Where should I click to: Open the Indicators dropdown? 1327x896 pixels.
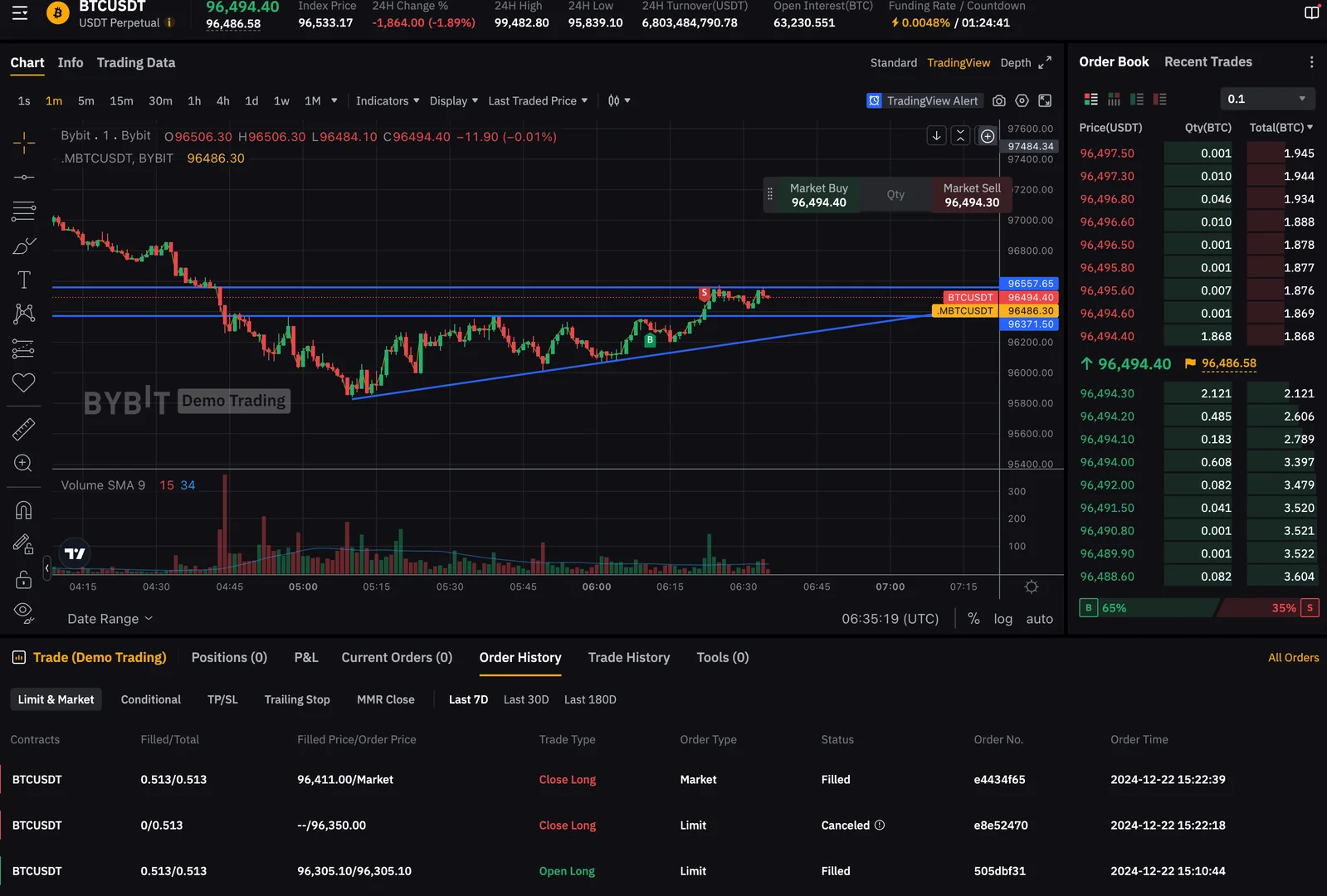click(388, 100)
